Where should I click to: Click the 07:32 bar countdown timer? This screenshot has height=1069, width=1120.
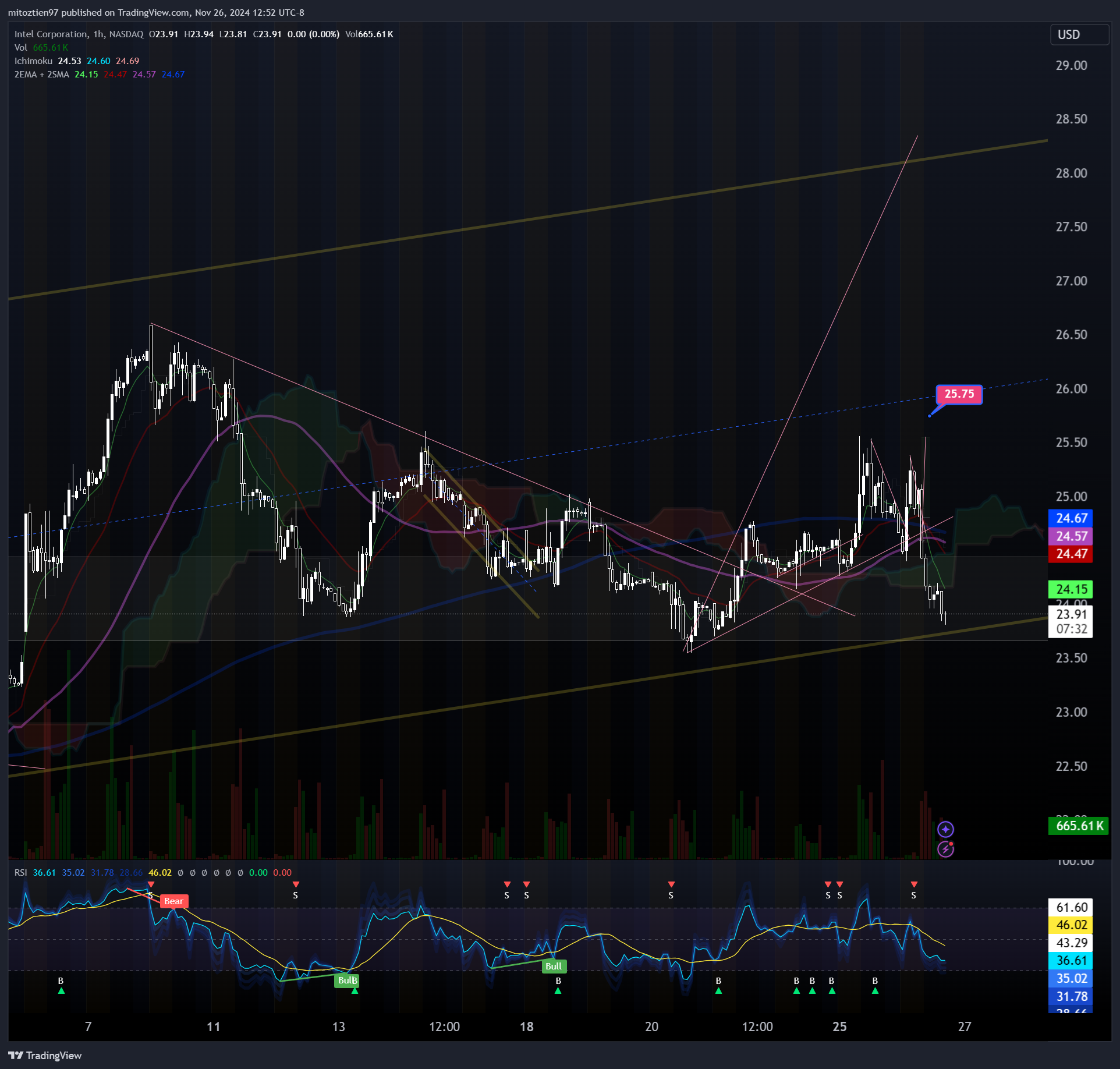(1071, 629)
